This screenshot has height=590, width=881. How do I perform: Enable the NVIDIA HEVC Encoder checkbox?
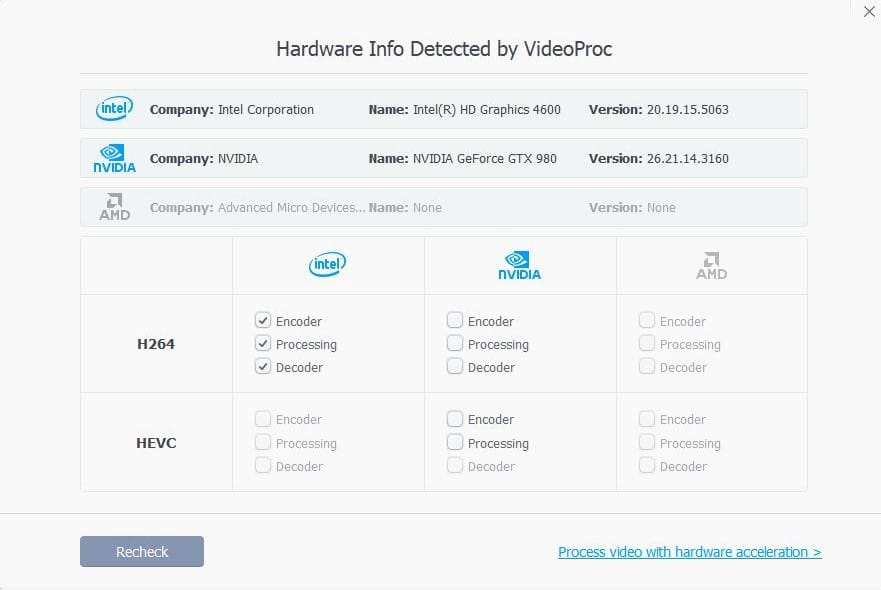tap(454, 419)
